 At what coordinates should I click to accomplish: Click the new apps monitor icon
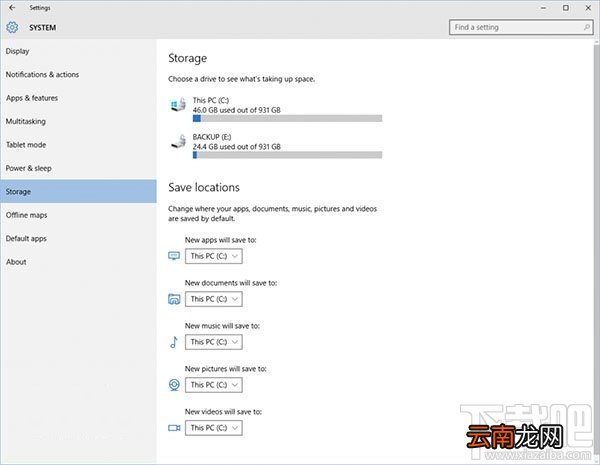174,256
